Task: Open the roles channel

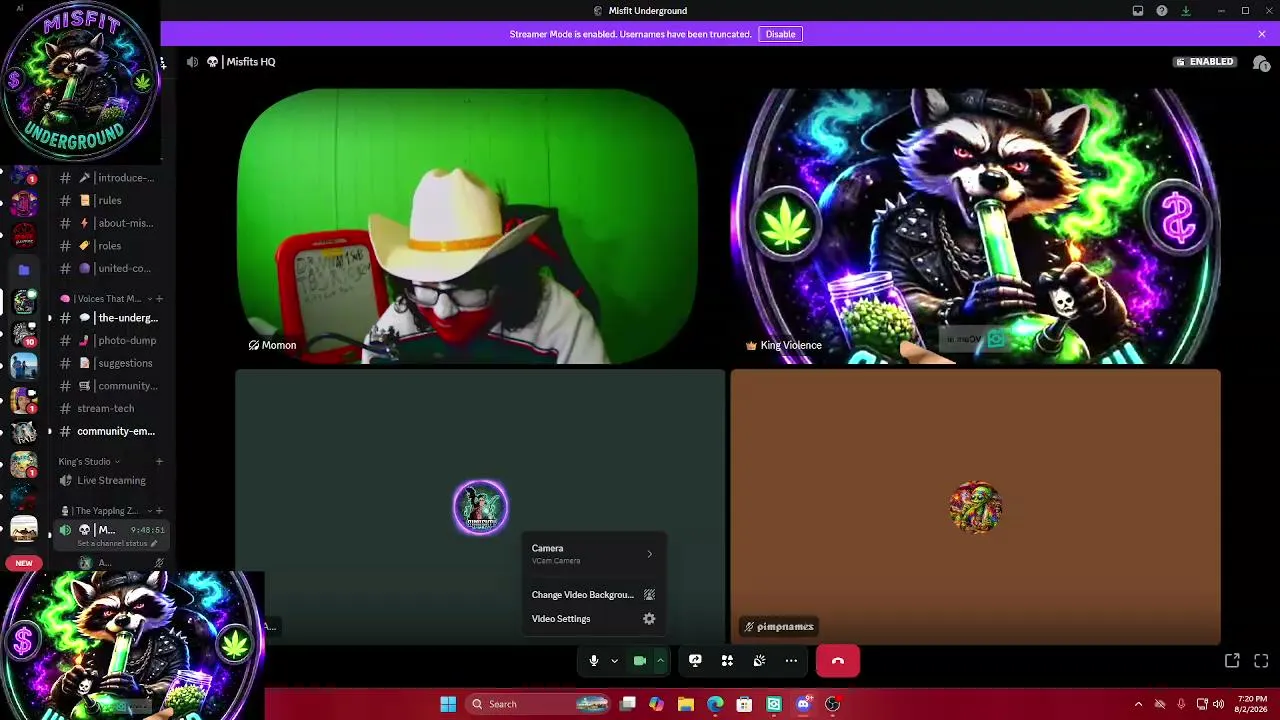Action: (112, 246)
